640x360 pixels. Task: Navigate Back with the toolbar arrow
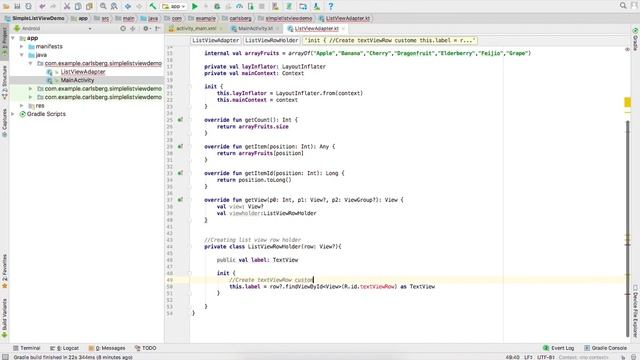[128, 6]
